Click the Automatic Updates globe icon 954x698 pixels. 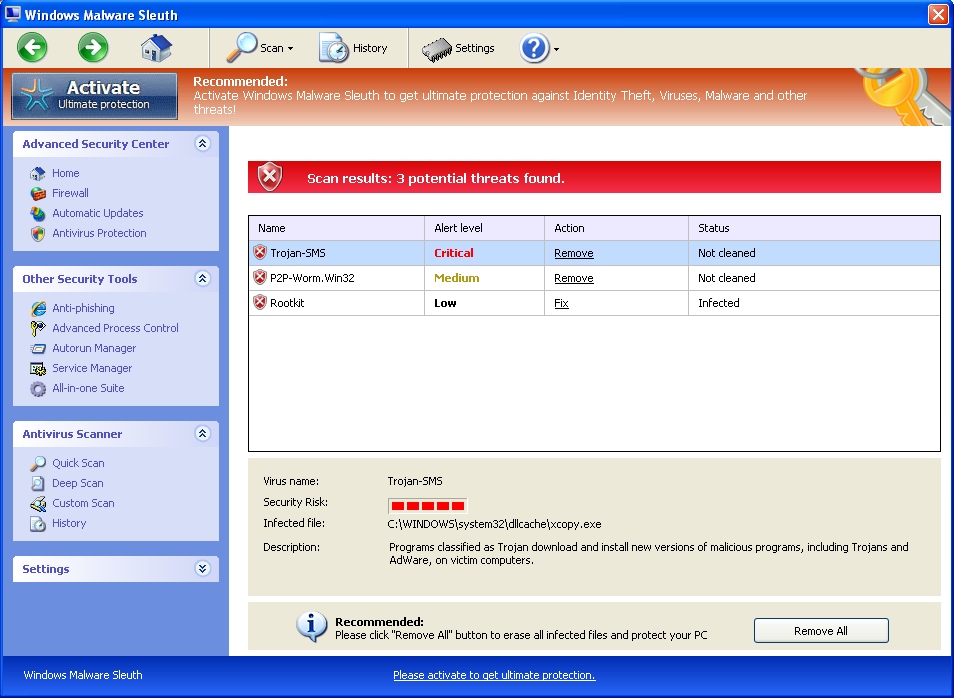38,214
